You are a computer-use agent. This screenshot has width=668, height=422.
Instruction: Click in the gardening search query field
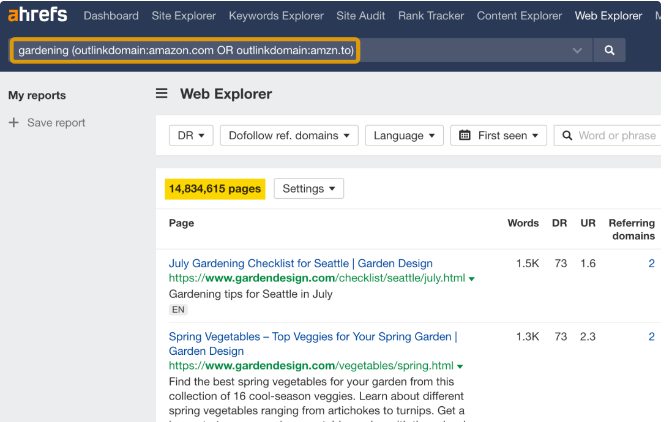point(290,50)
